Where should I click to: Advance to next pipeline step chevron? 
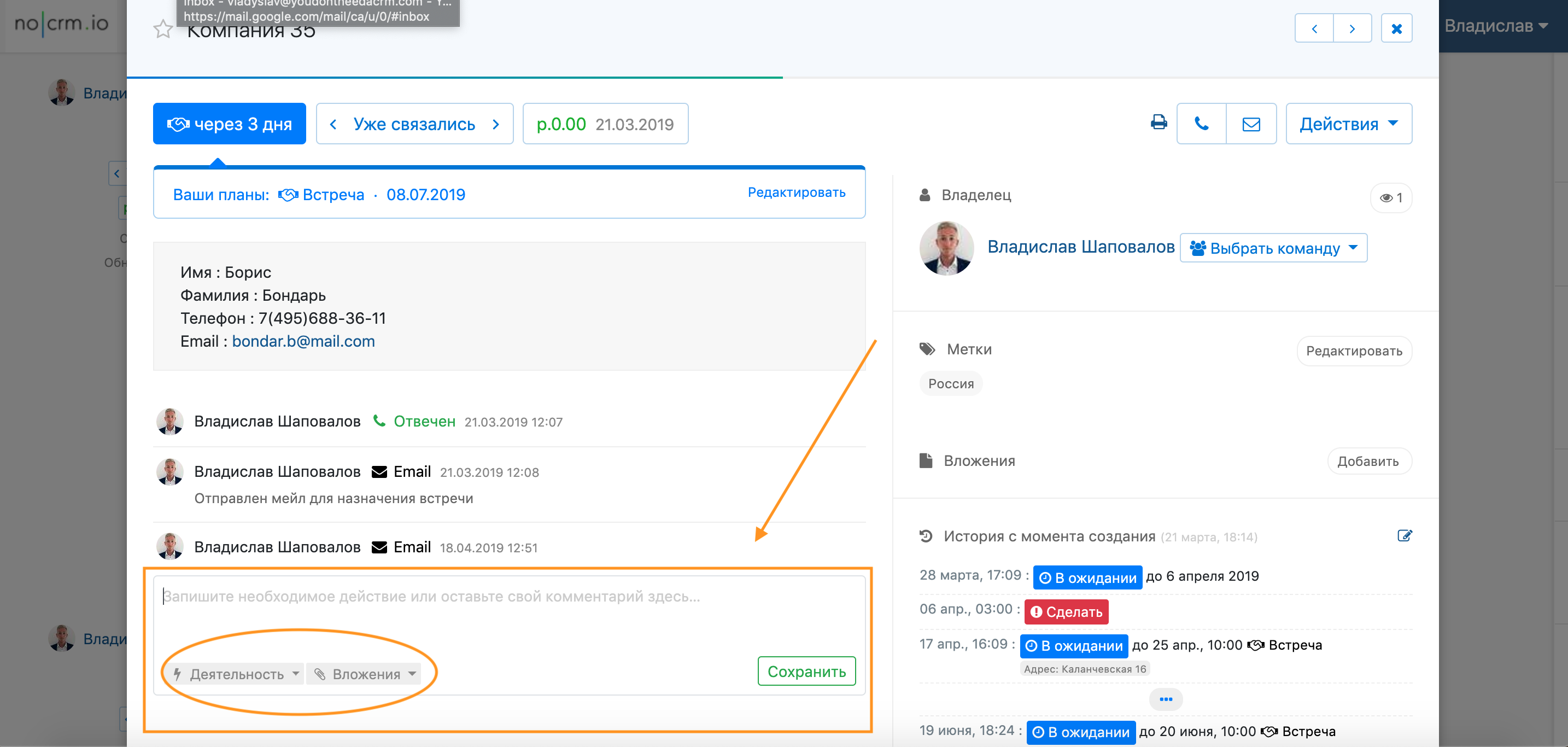pos(495,124)
